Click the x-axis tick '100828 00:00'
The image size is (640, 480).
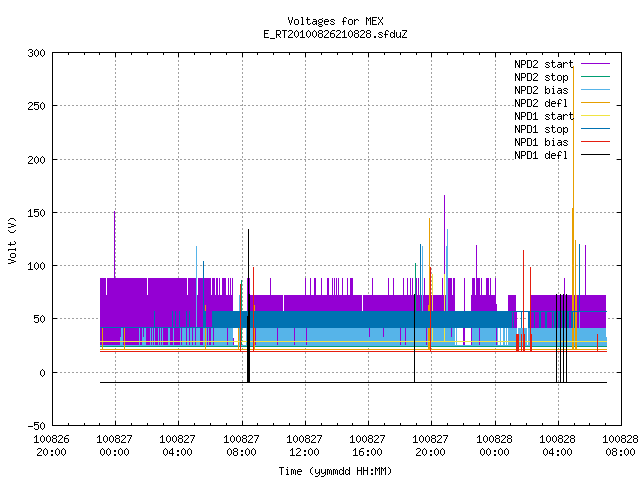tap(494, 446)
